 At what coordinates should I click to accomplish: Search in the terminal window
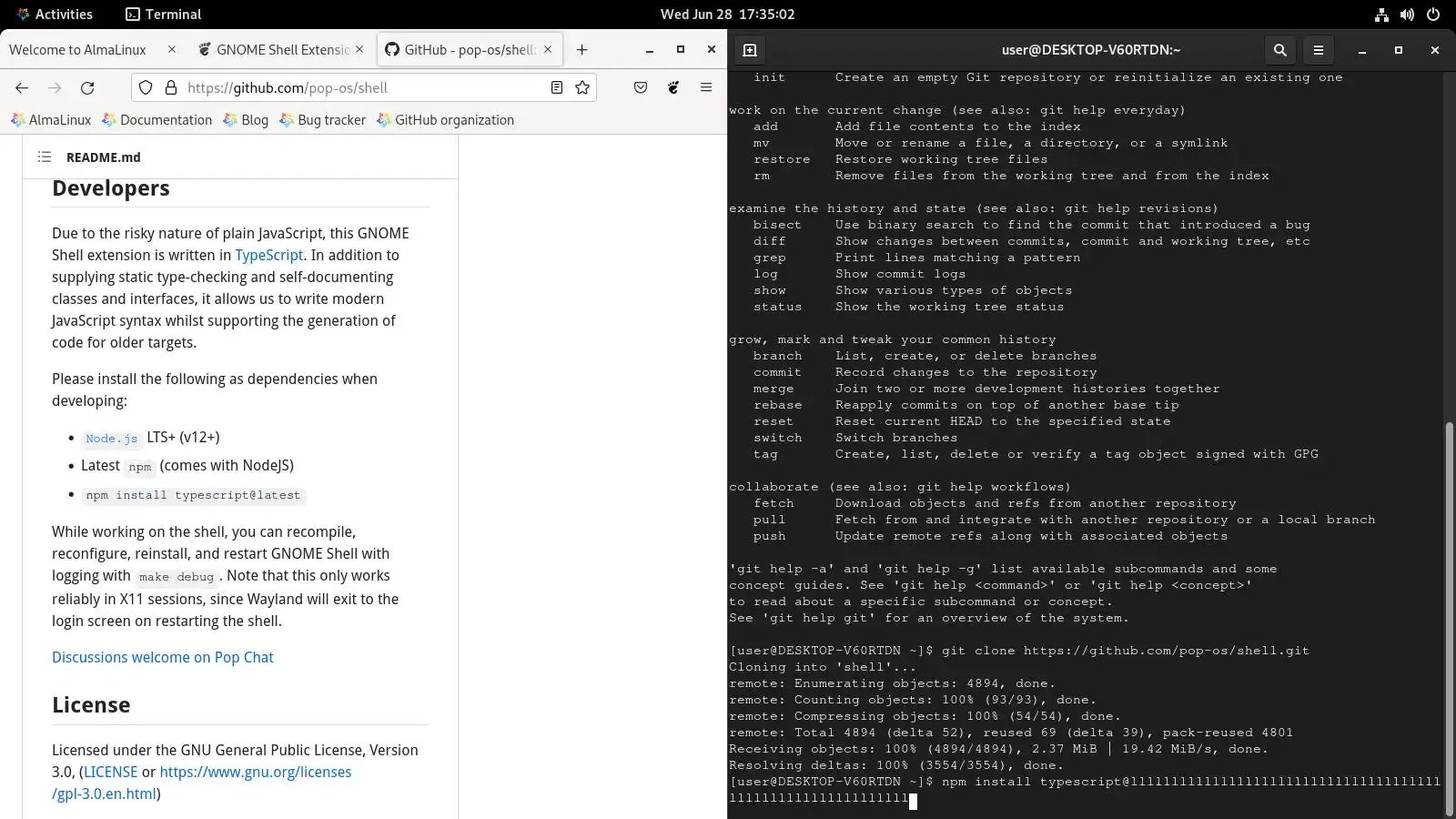[x=1280, y=50]
